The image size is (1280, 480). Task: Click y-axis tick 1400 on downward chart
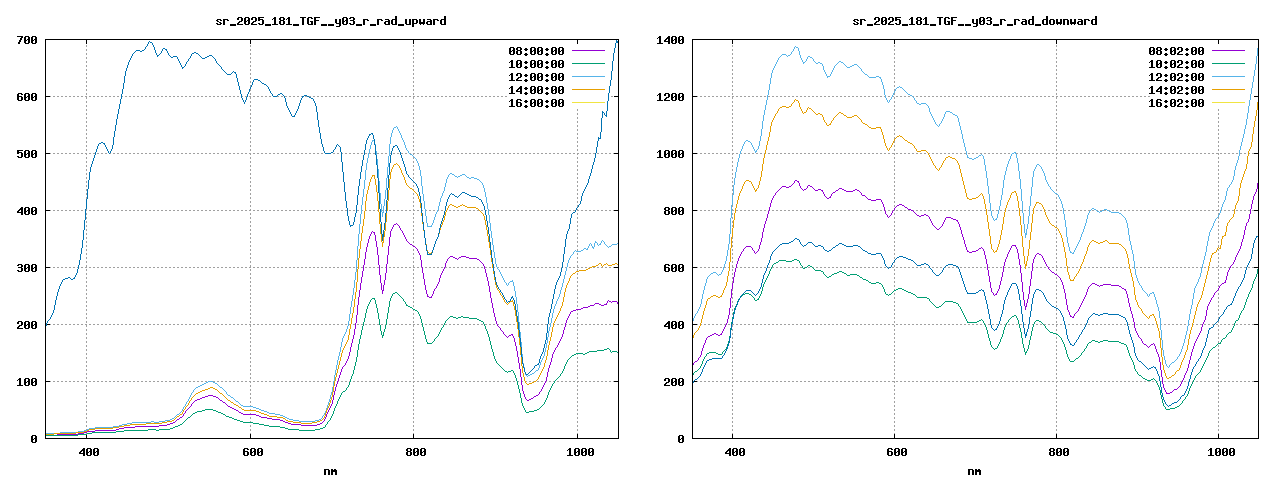tap(670, 40)
